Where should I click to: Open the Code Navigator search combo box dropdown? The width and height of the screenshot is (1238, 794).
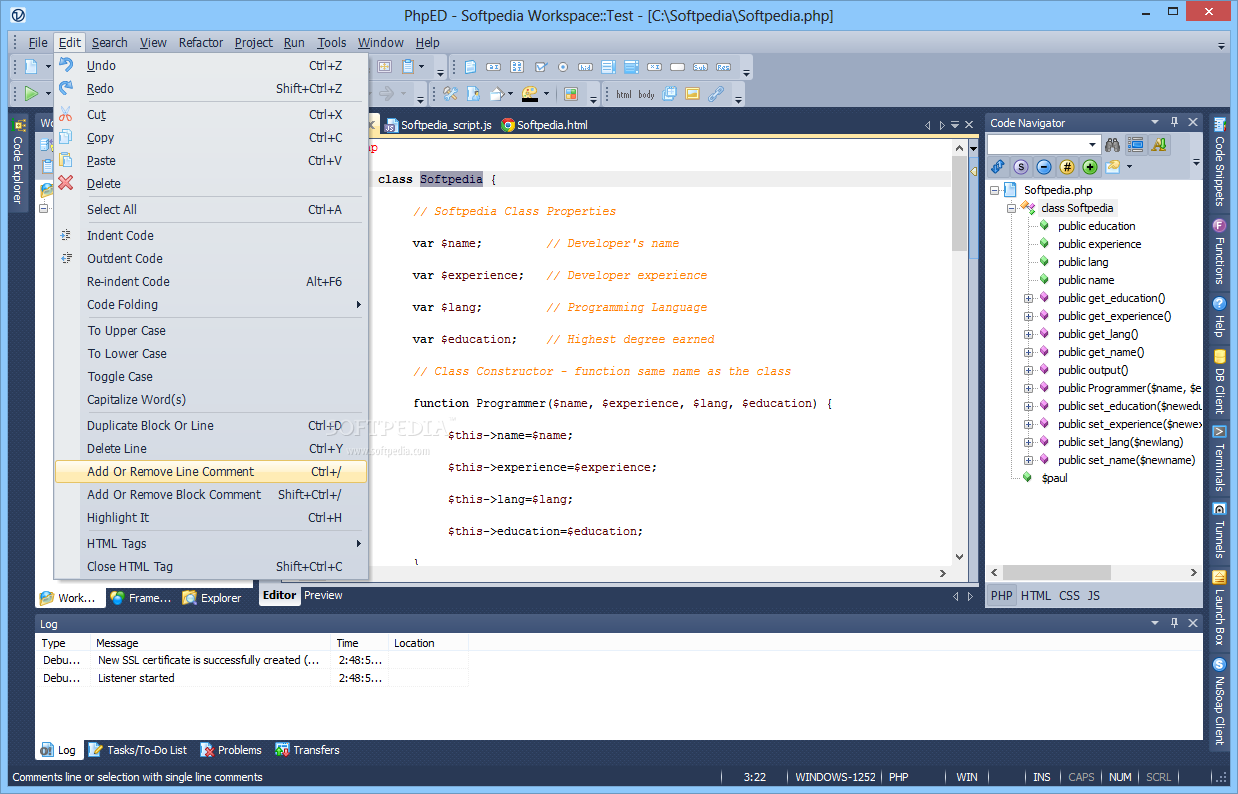[x=1093, y=145]
